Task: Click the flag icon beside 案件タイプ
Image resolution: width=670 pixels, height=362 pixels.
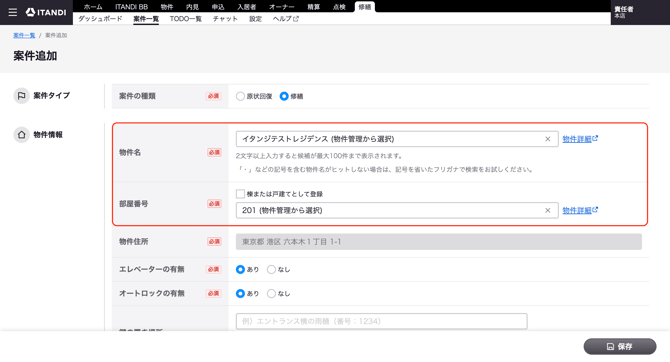Action: [21, 96]
